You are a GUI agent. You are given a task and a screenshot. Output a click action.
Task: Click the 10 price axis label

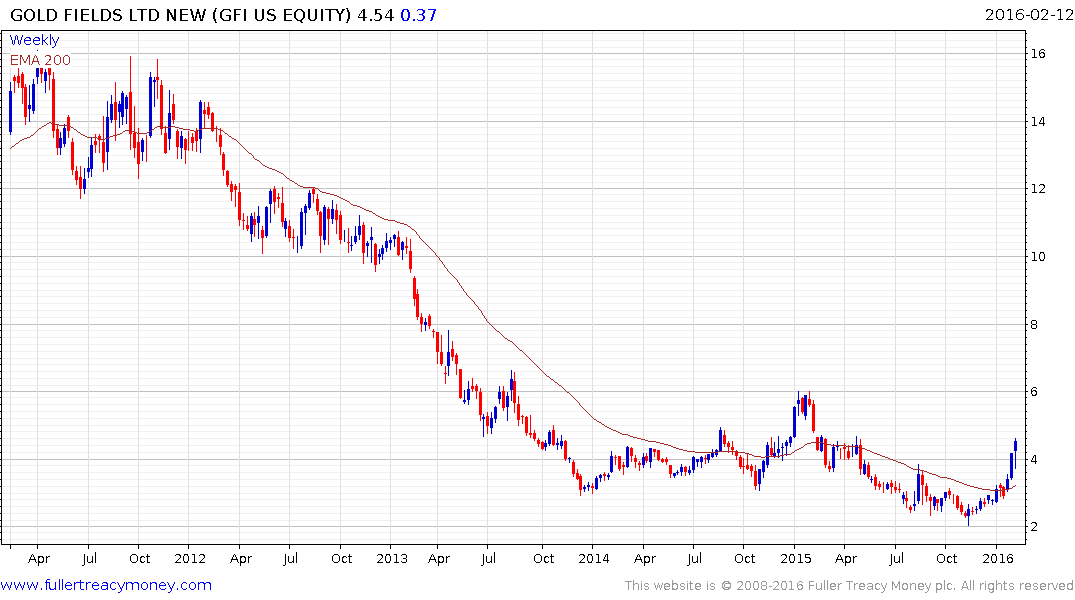1038,256
